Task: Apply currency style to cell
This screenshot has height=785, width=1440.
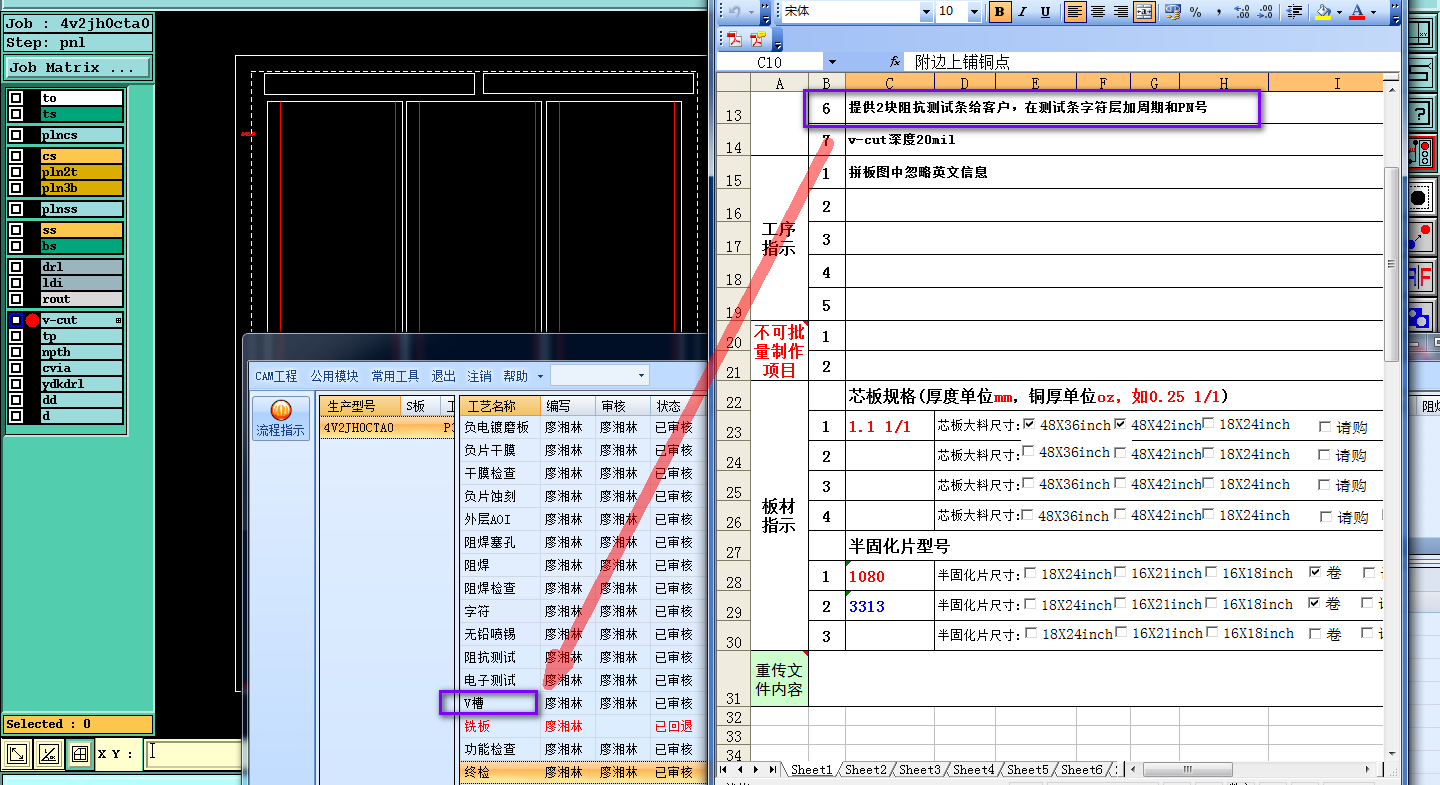Action: 1173,12
